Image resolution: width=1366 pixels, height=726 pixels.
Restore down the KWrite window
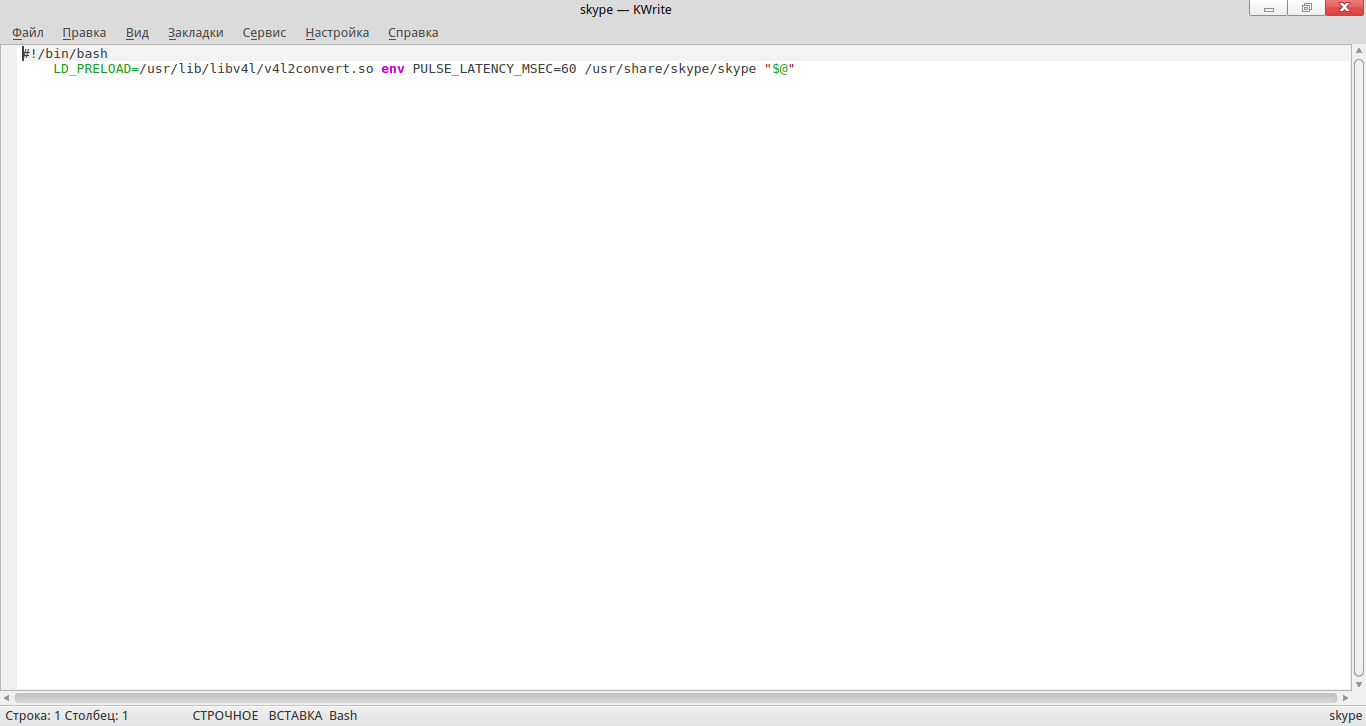[x=1306, y=8]
